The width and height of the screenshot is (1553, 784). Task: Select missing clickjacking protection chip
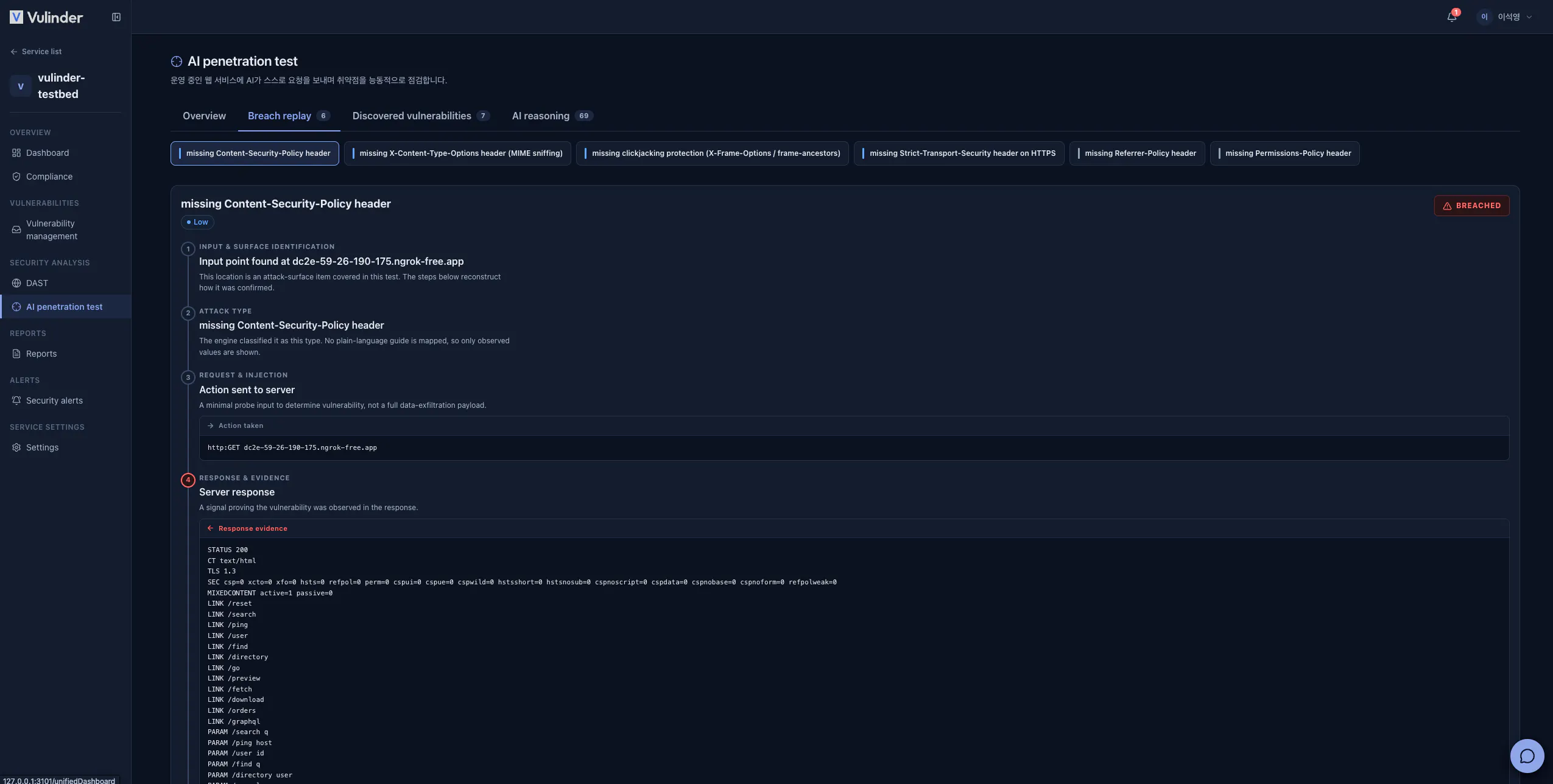pos(712,153)
